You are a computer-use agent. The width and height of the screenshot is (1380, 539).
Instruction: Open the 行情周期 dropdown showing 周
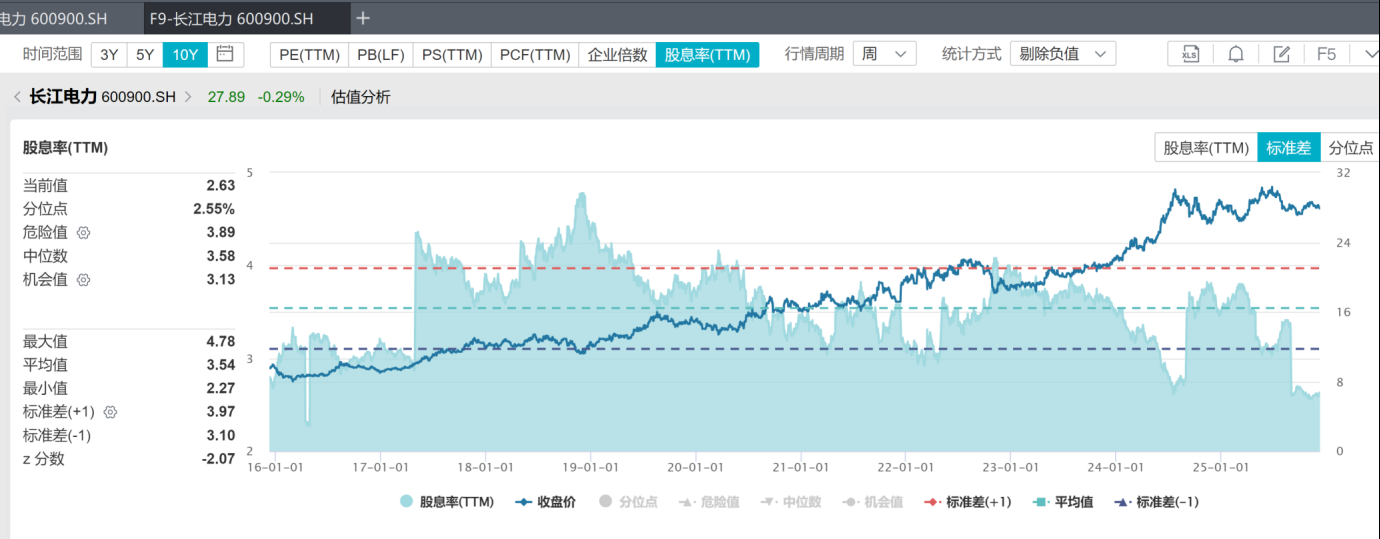click(884, 54)
